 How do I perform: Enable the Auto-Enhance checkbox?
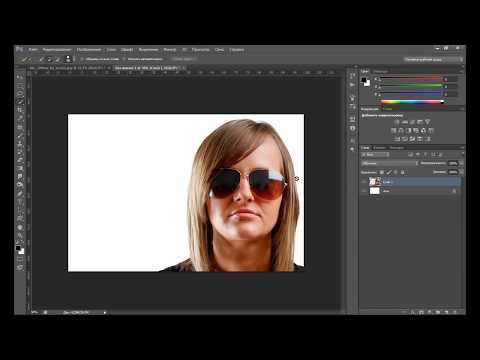(x=124, y=59)
